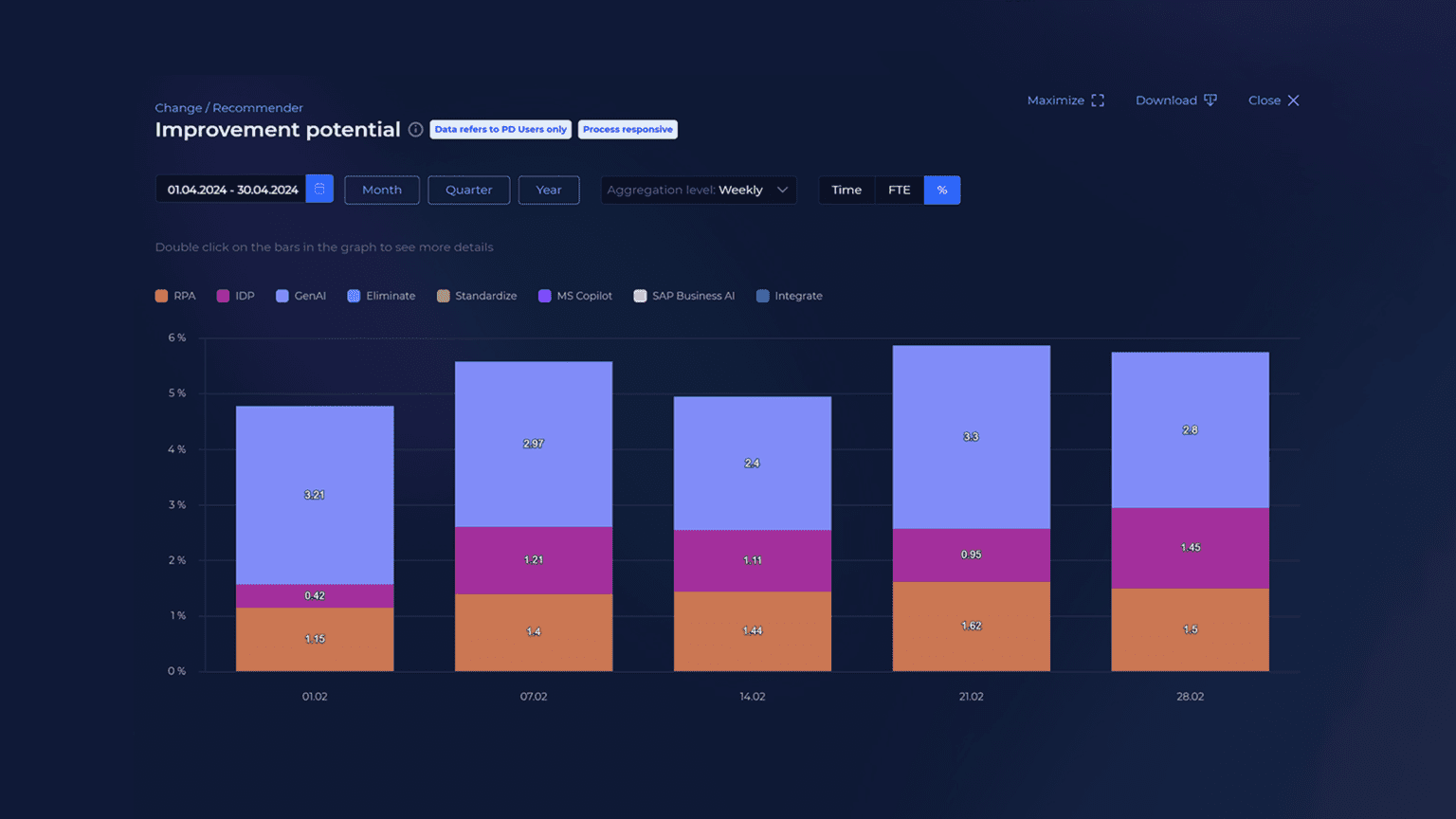Click the Standardize color swatch
The height and width of the screenshot is (819, 1456).
[442, 296]
